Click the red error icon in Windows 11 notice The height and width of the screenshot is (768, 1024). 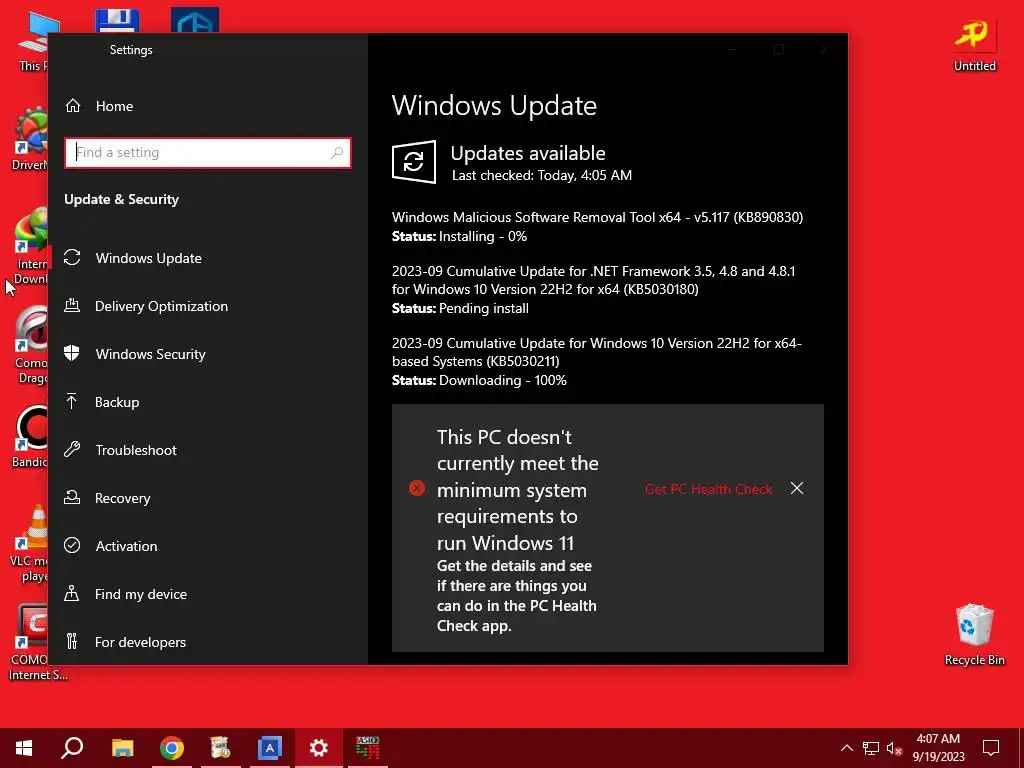[417, 488]
